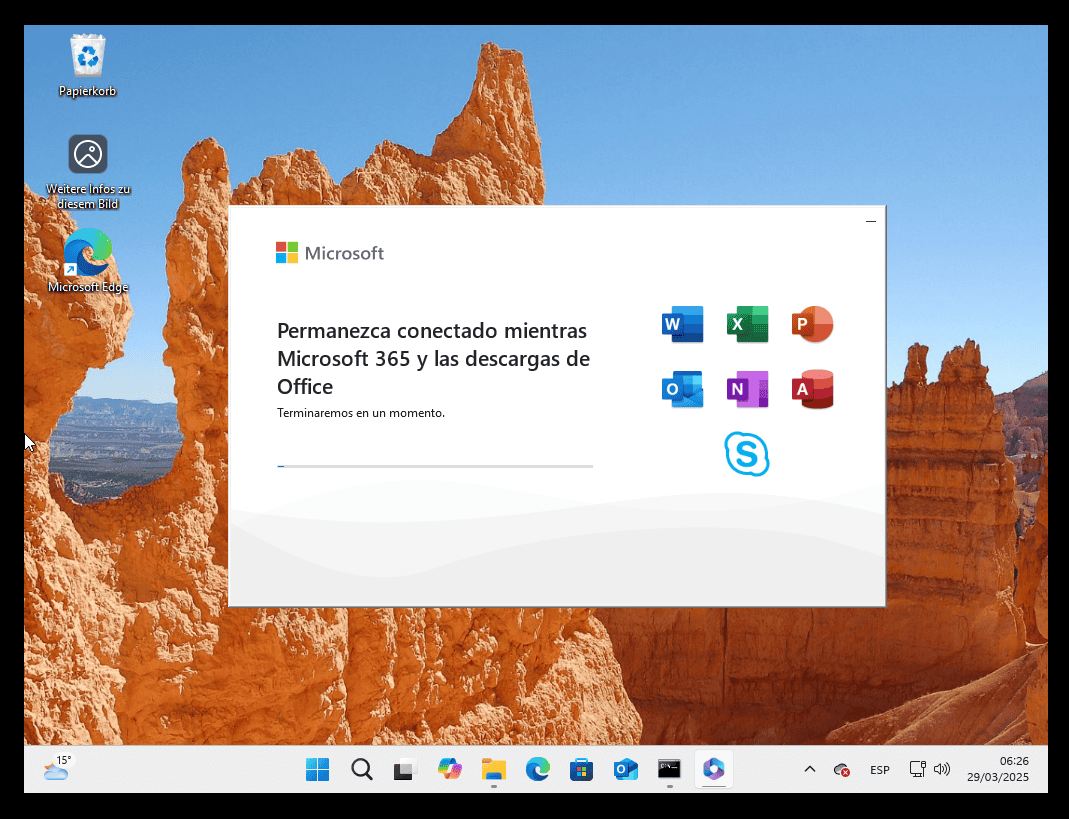Open the ESP input language switcher
The height and width of the screenshot is (819, 1069).
click(880, 769)
